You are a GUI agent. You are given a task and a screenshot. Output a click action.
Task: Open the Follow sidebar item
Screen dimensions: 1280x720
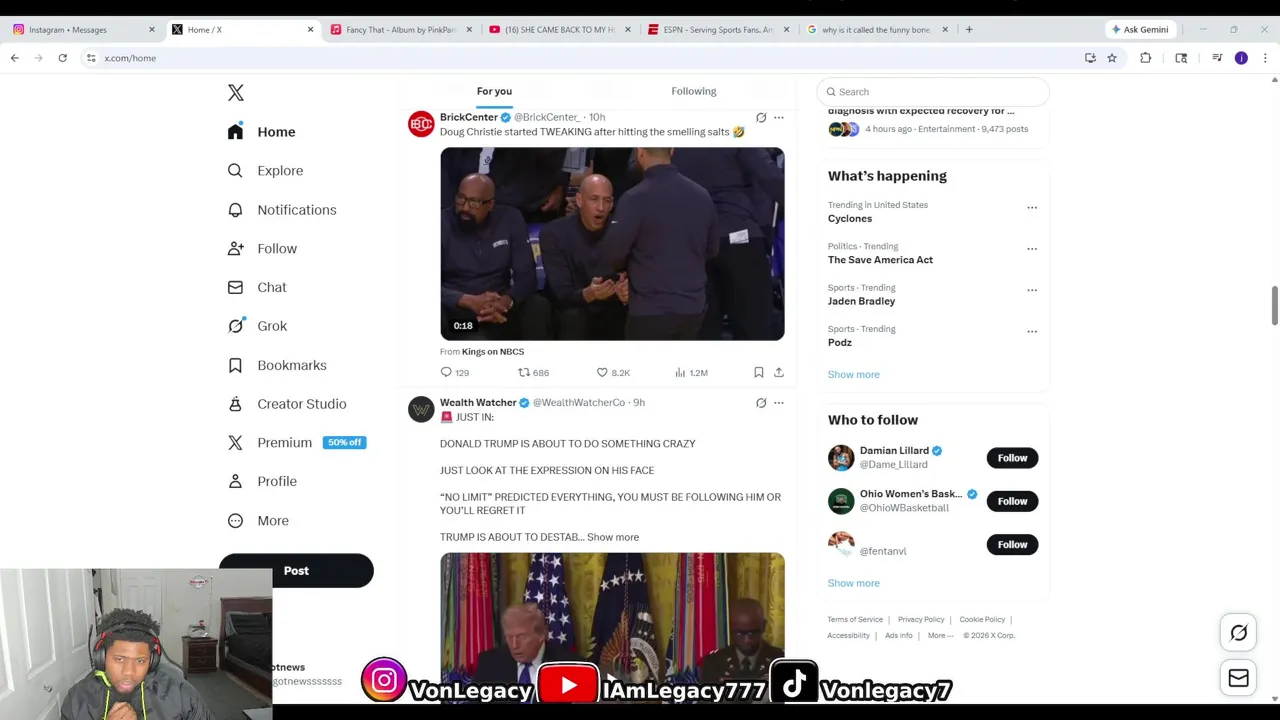[263, 249]
